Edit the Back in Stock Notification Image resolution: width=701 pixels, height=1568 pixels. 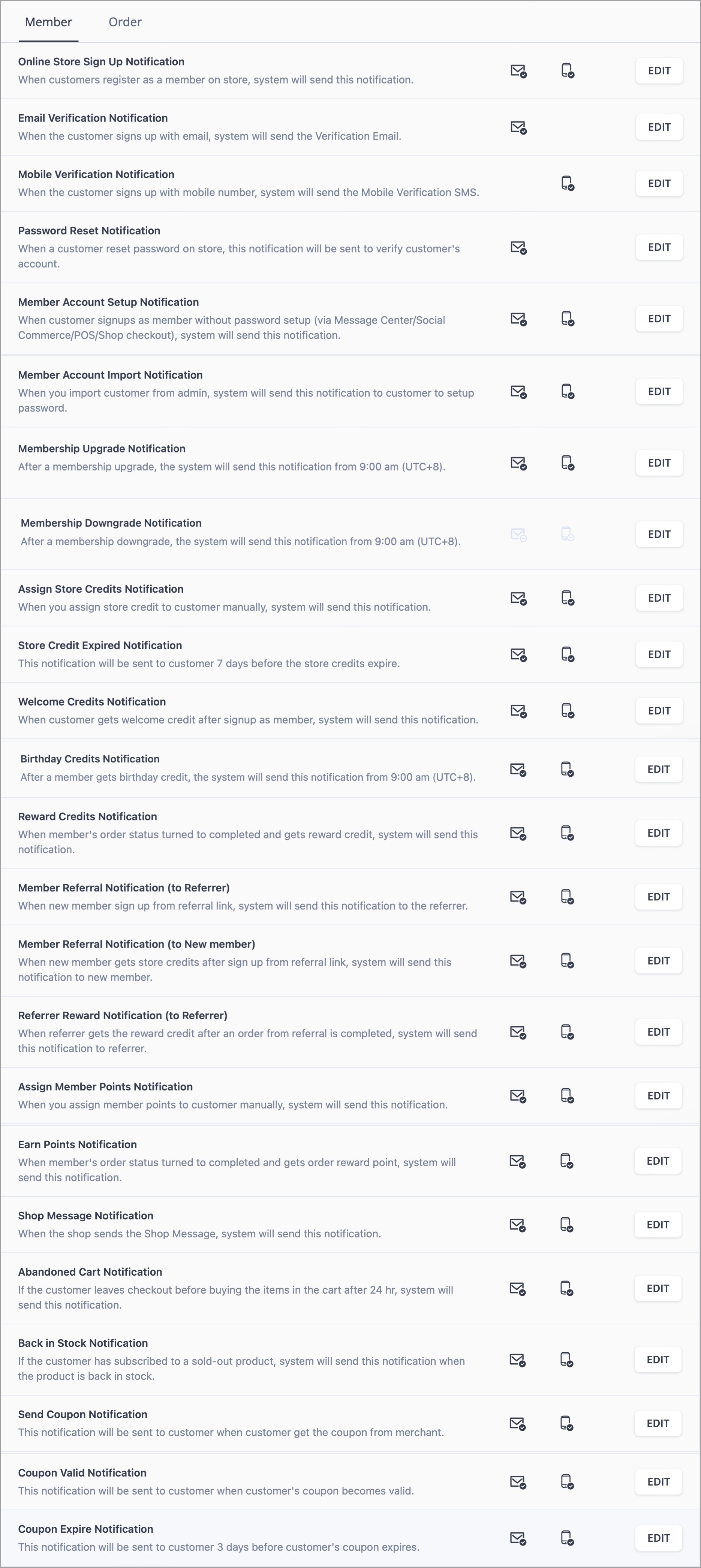(658, 1360)
